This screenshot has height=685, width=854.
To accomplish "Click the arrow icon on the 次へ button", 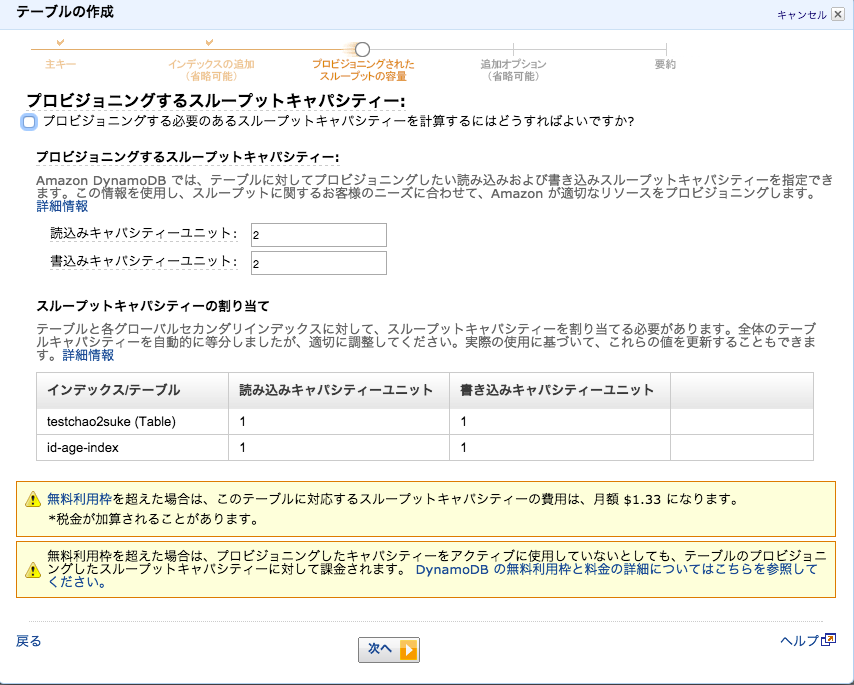I will [x=407, y=650].
